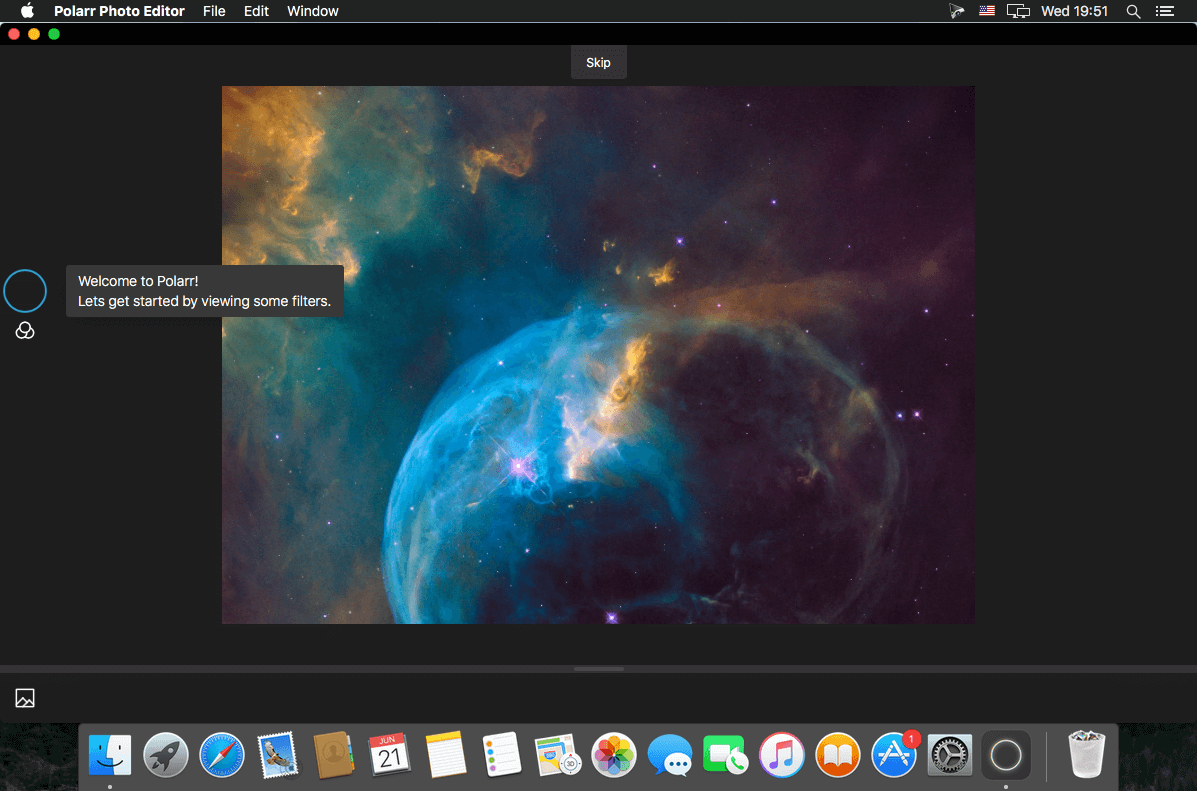Image resolution: width=1197 pixels, height=791 pixels.
Task: Open the filters icon in left sidebar
Action: coord(25,331)
